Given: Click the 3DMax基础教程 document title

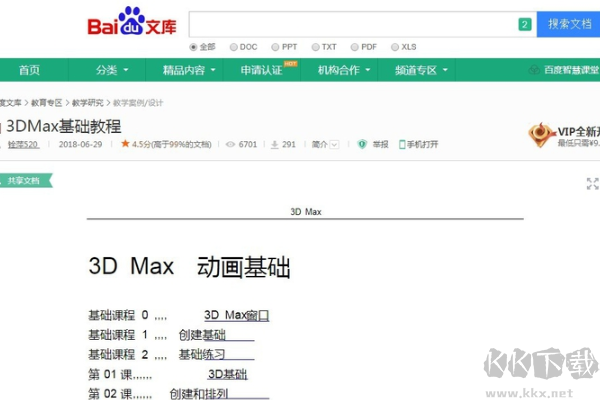Looking at the screenshot, I should (x=64, y=126).
